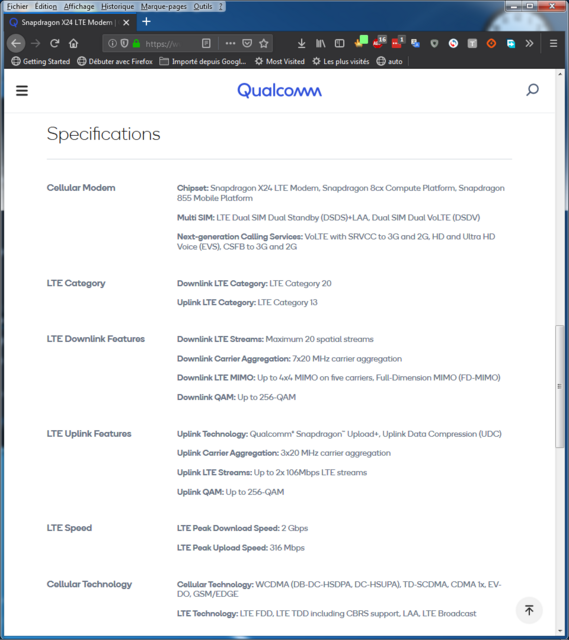Click the forward navigation arrow
569x640 pixels.
point(36,43)
